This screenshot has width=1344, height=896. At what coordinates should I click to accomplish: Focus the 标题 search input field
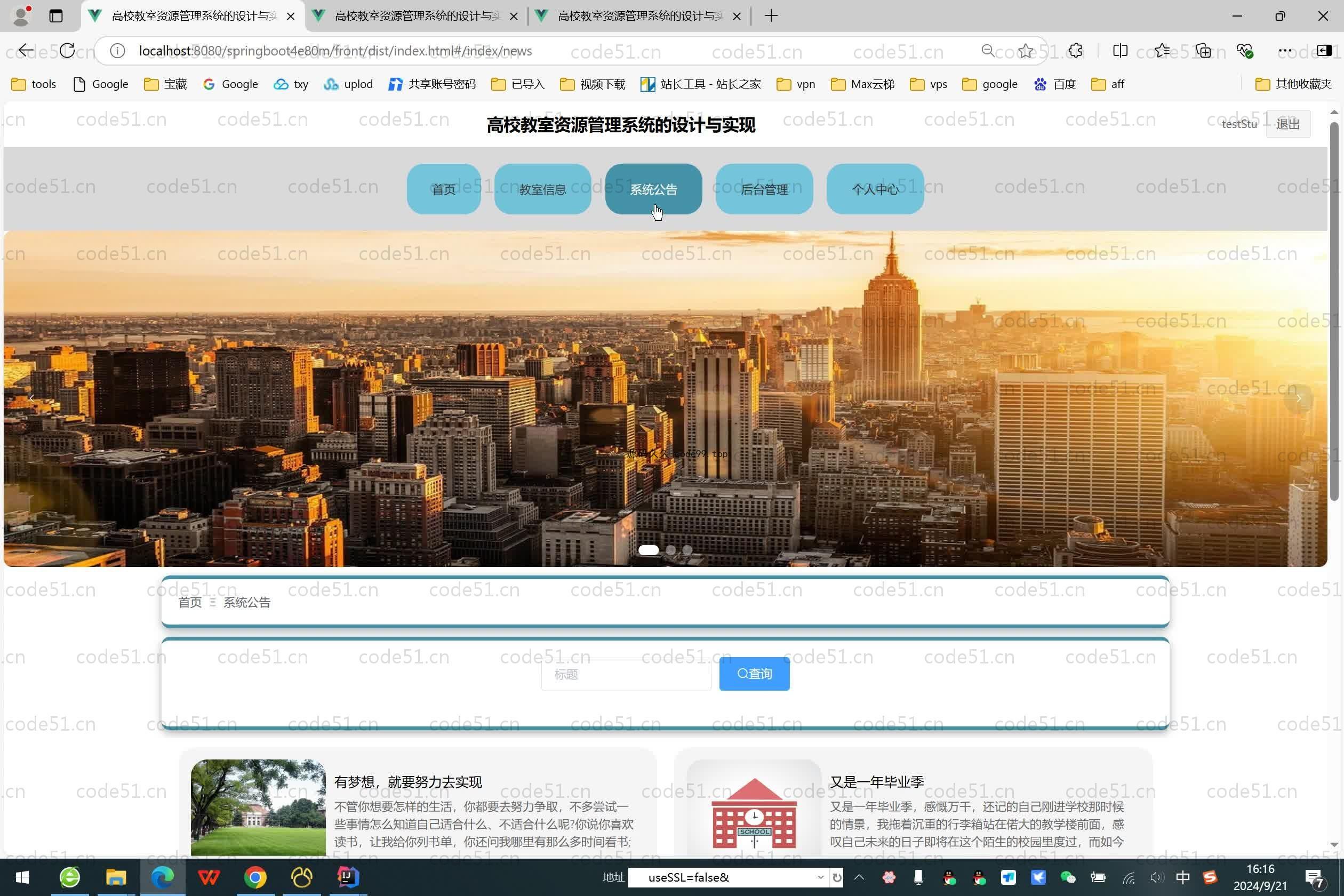pyautogui.click(x=626, y=674)
